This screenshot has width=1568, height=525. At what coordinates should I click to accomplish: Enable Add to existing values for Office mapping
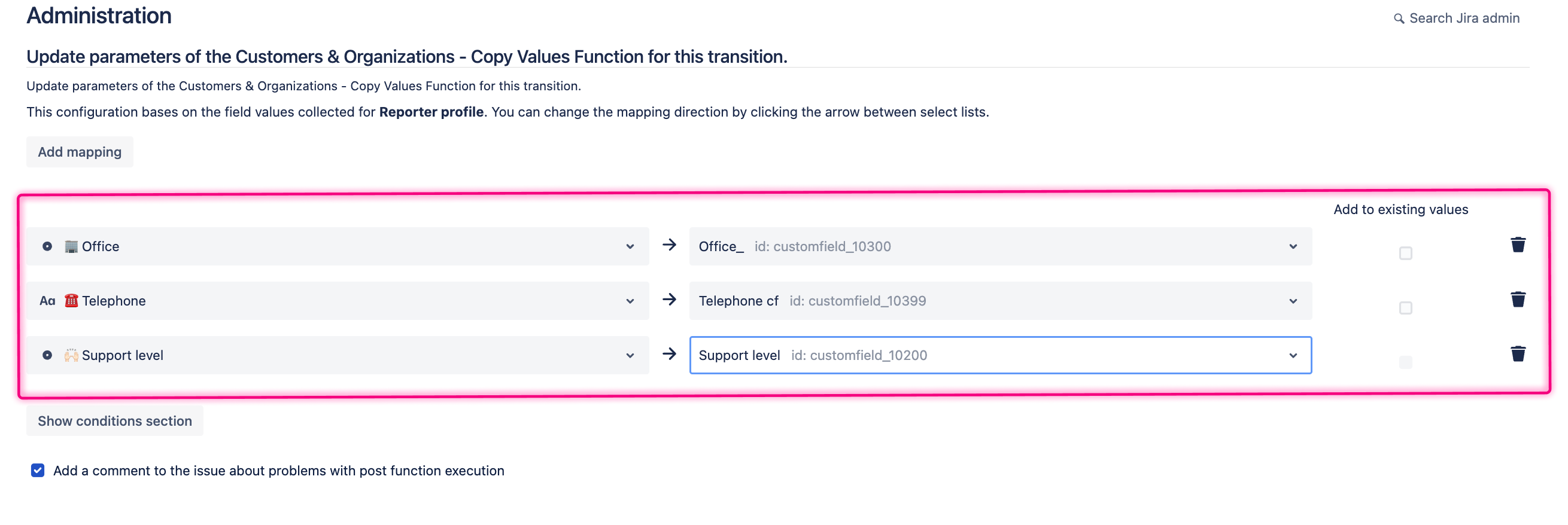point(1405,253)
